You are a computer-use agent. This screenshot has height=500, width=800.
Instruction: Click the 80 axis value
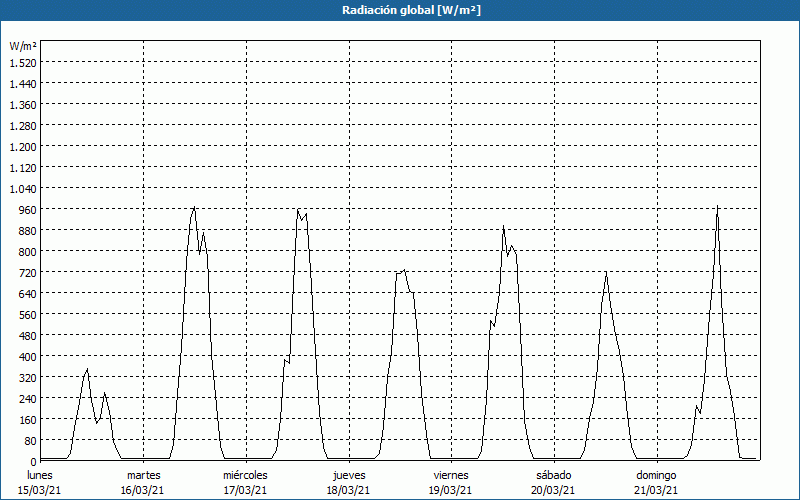pyautogui.click(x=31, y=440)
